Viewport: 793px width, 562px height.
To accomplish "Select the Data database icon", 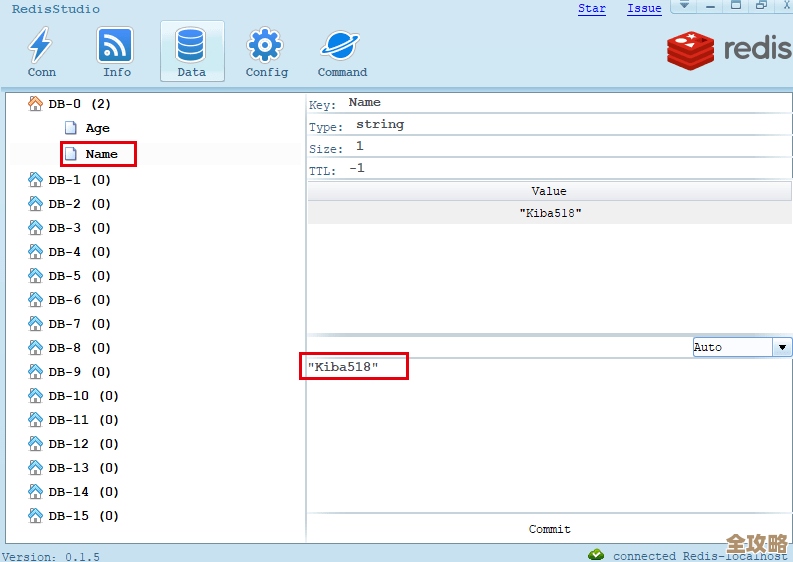I will click(191, 46).
